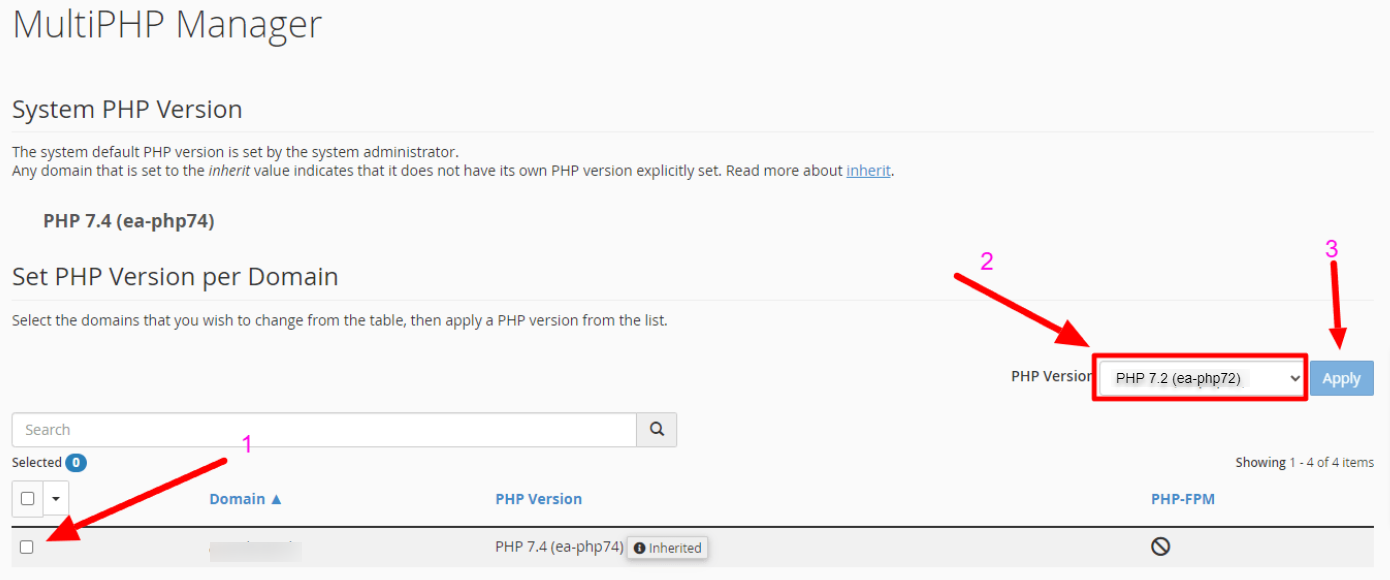
Task: Click the PHP-FPM disabled circle icon
Action: click(x=1160, y=546)
